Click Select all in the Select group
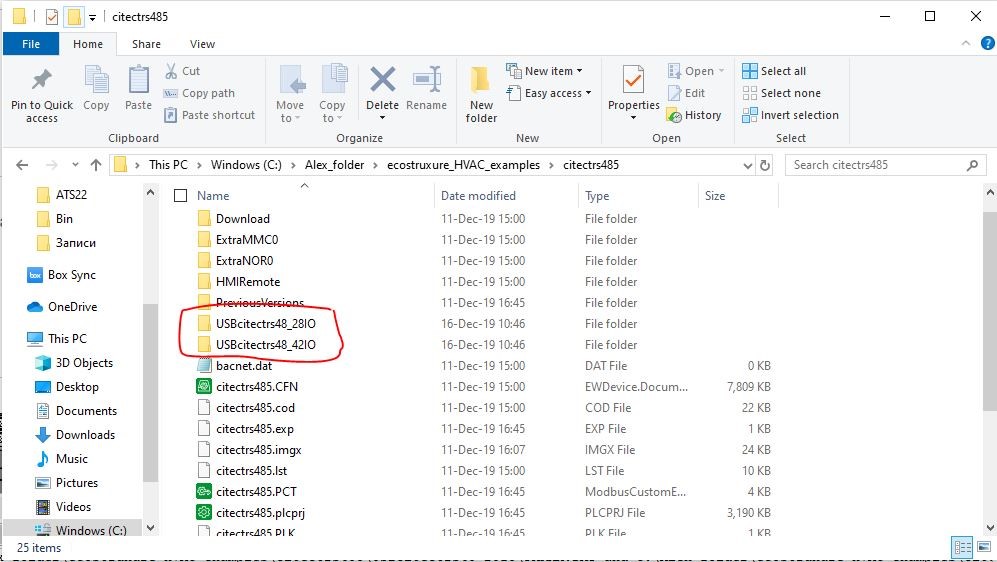Viewport: 997px width, 562px height. [774, 71]
